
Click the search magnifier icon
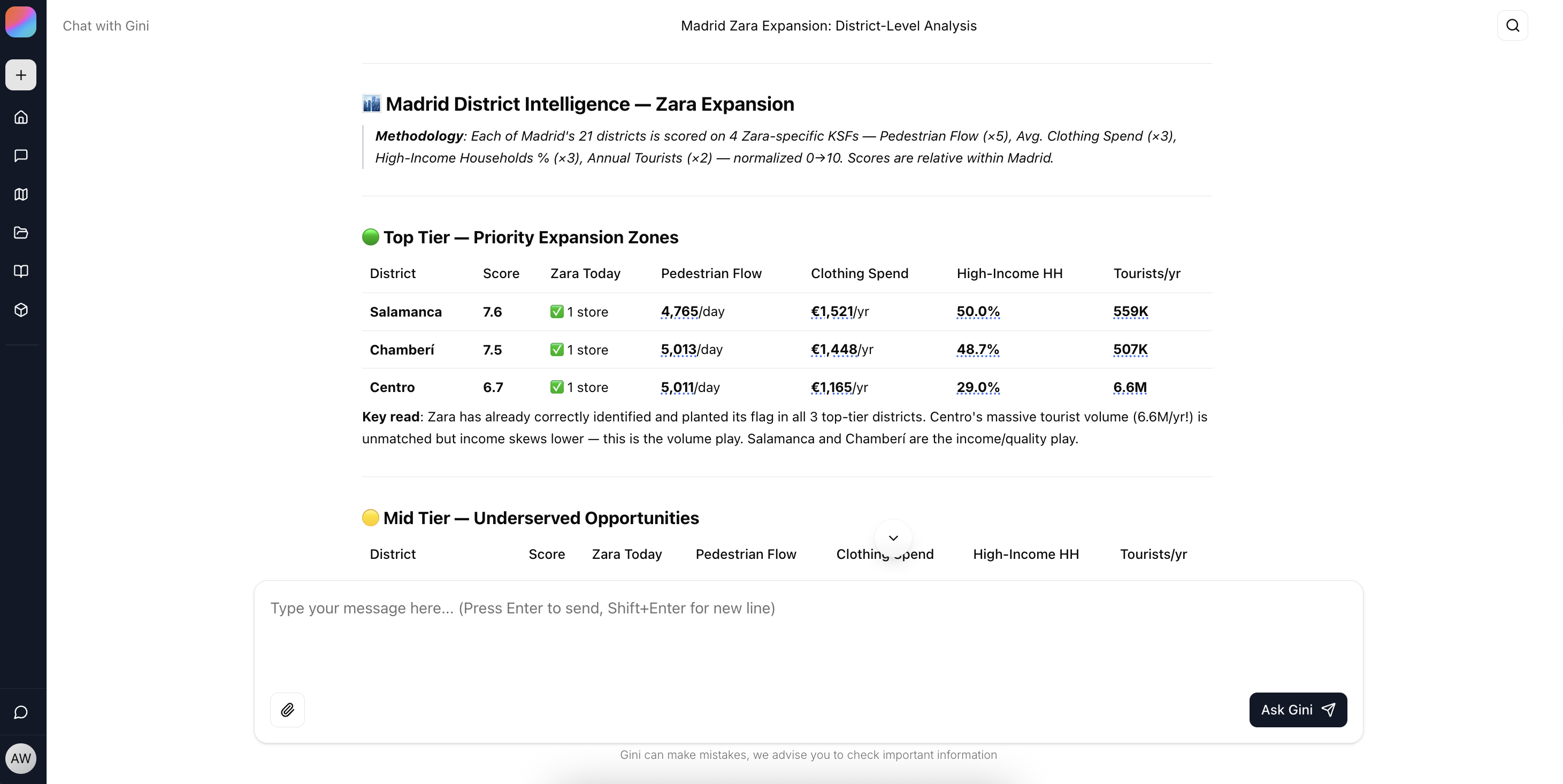tap(1513, 26)
